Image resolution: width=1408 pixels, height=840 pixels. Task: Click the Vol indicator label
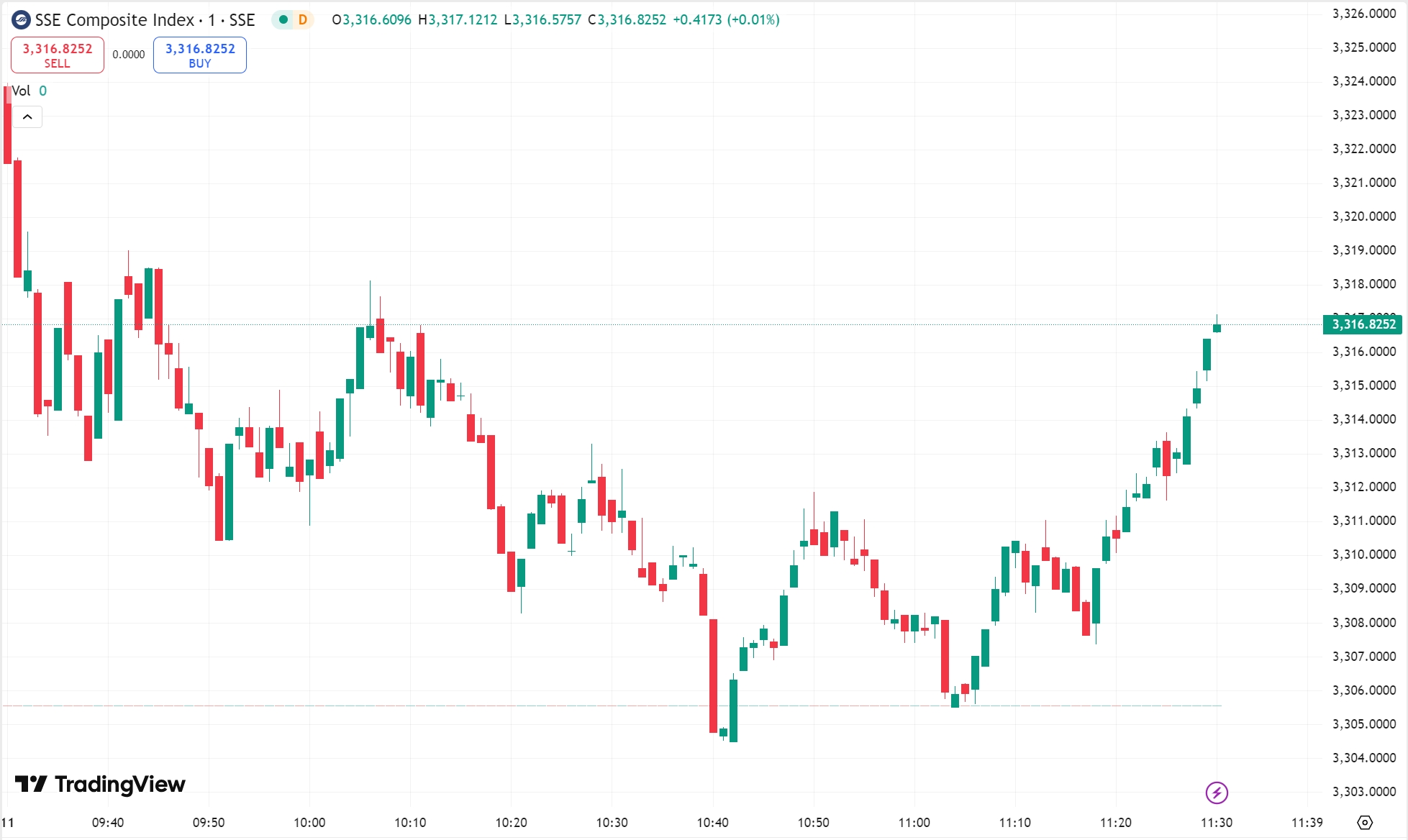tap(21, 91)
